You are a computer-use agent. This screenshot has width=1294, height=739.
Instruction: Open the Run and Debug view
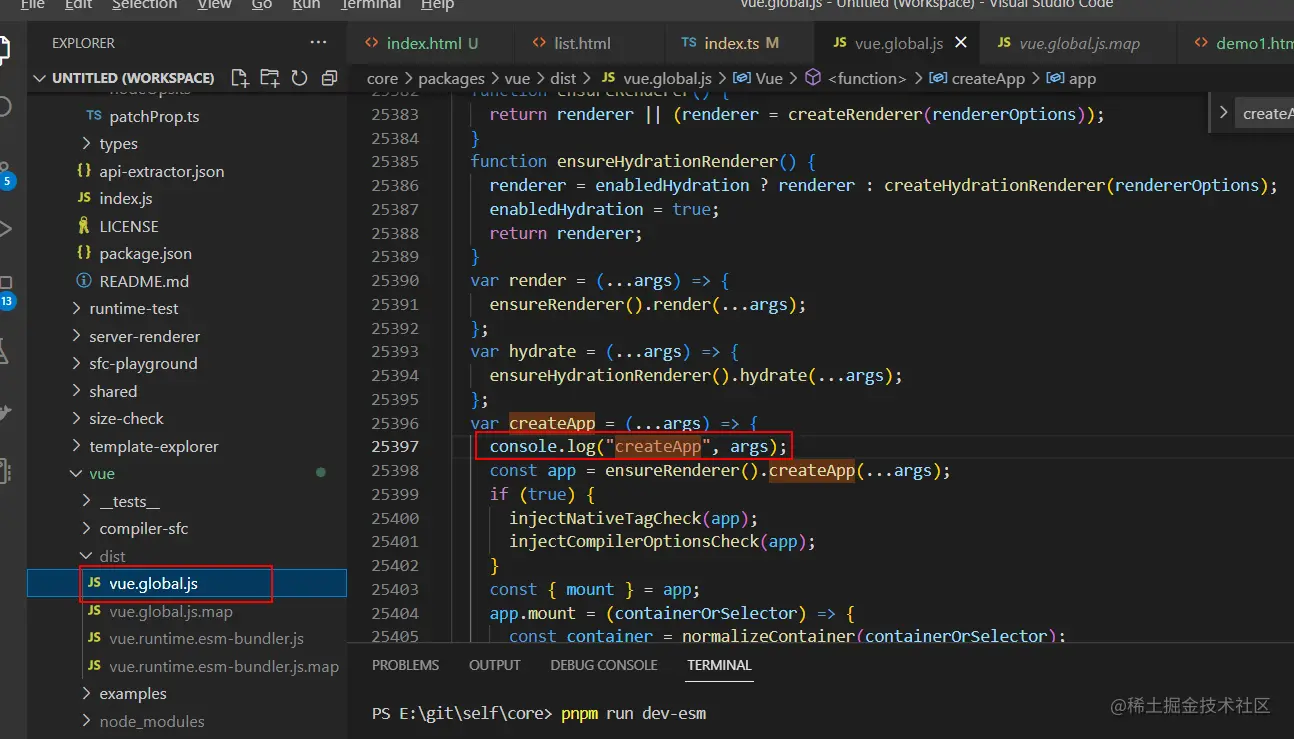[x=5, y=229]
